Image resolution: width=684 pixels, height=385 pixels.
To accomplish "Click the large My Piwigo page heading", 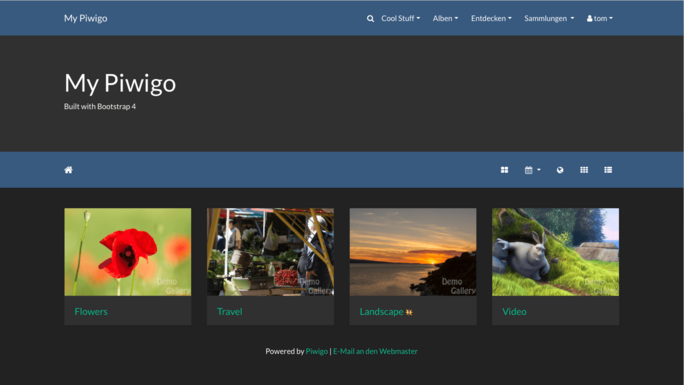I will tap(120, 83).
